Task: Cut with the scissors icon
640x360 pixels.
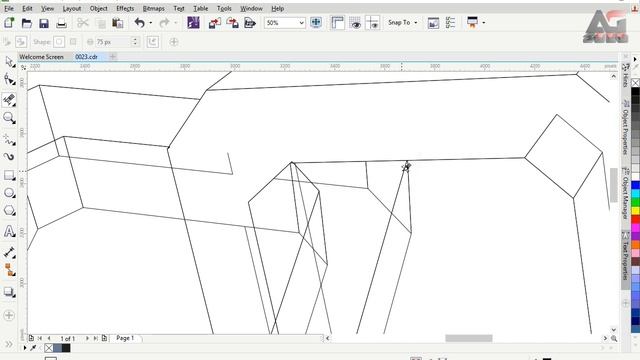Action: coord(83,23)
